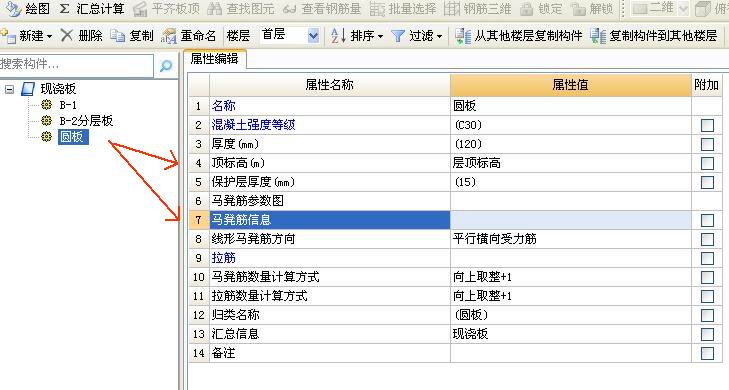The image size is (729, 390).
Task: Click the 层顶标高 value cell
Action: pyautogui.click(x=570, y=163)
